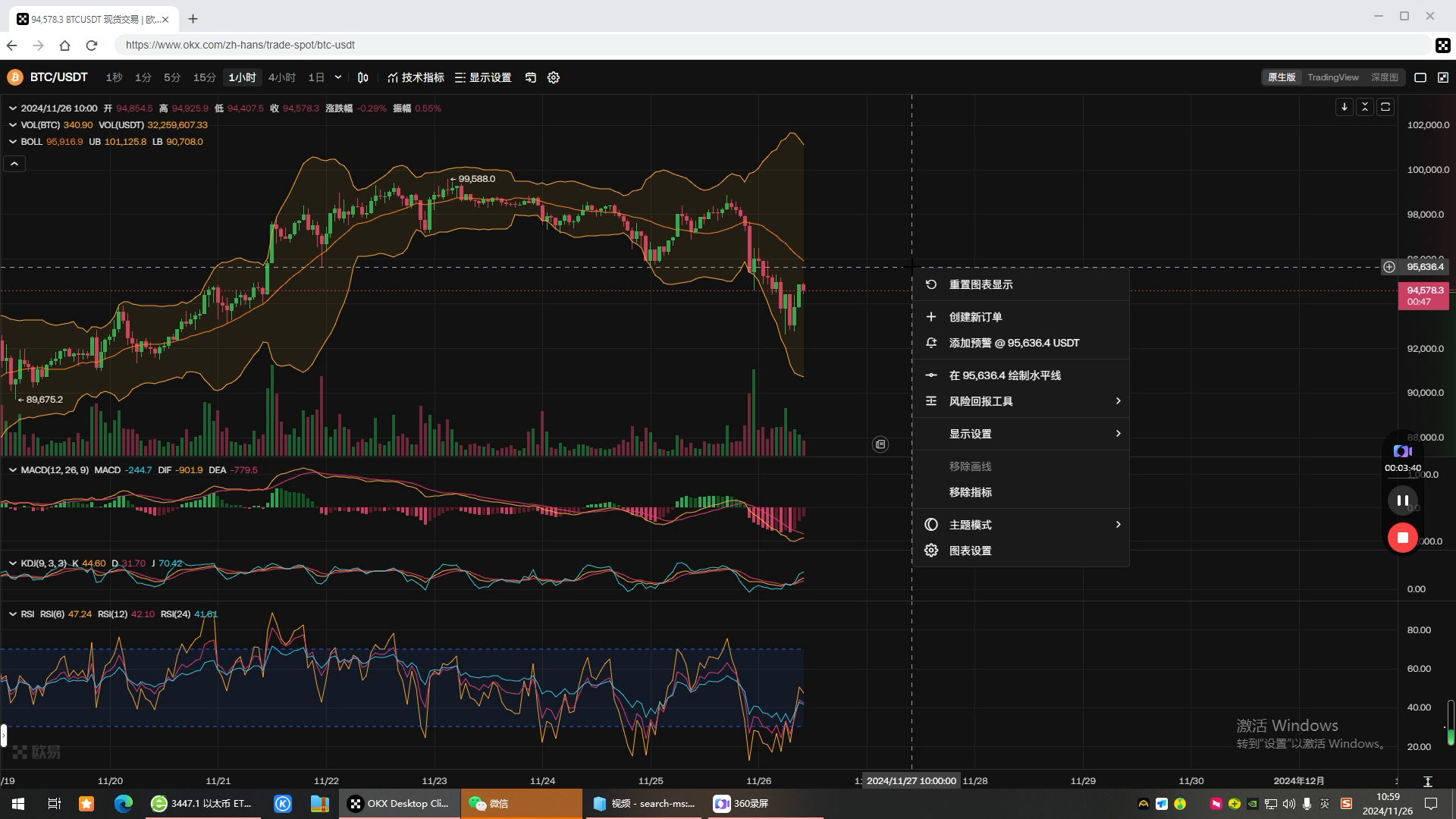Close the BTCUSDT browser tab
The image size is (1456, 819).
pos(165,20)
